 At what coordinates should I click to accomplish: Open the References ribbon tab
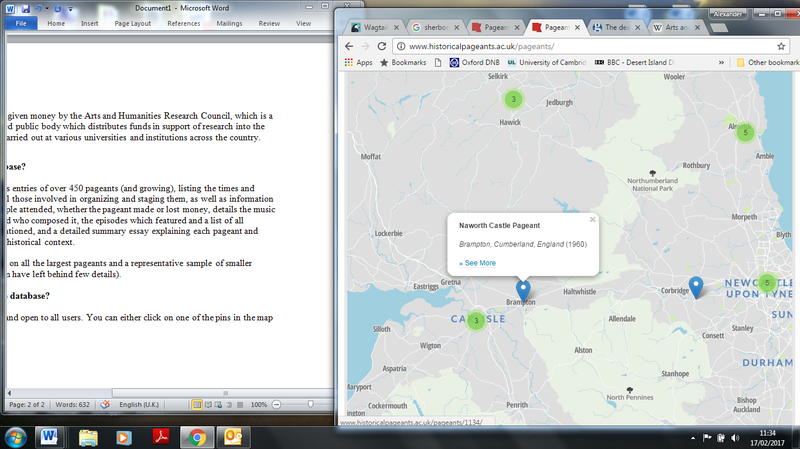[183, 22]
